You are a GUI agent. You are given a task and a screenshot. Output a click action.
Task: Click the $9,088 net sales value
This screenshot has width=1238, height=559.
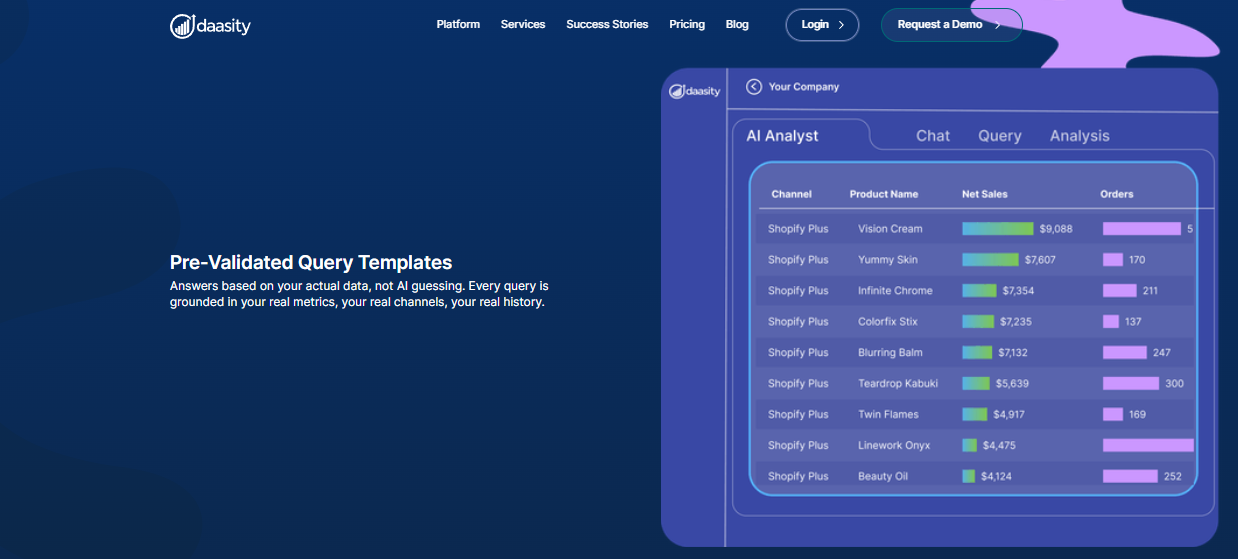pyautogui.click(x=1056, y=229)
